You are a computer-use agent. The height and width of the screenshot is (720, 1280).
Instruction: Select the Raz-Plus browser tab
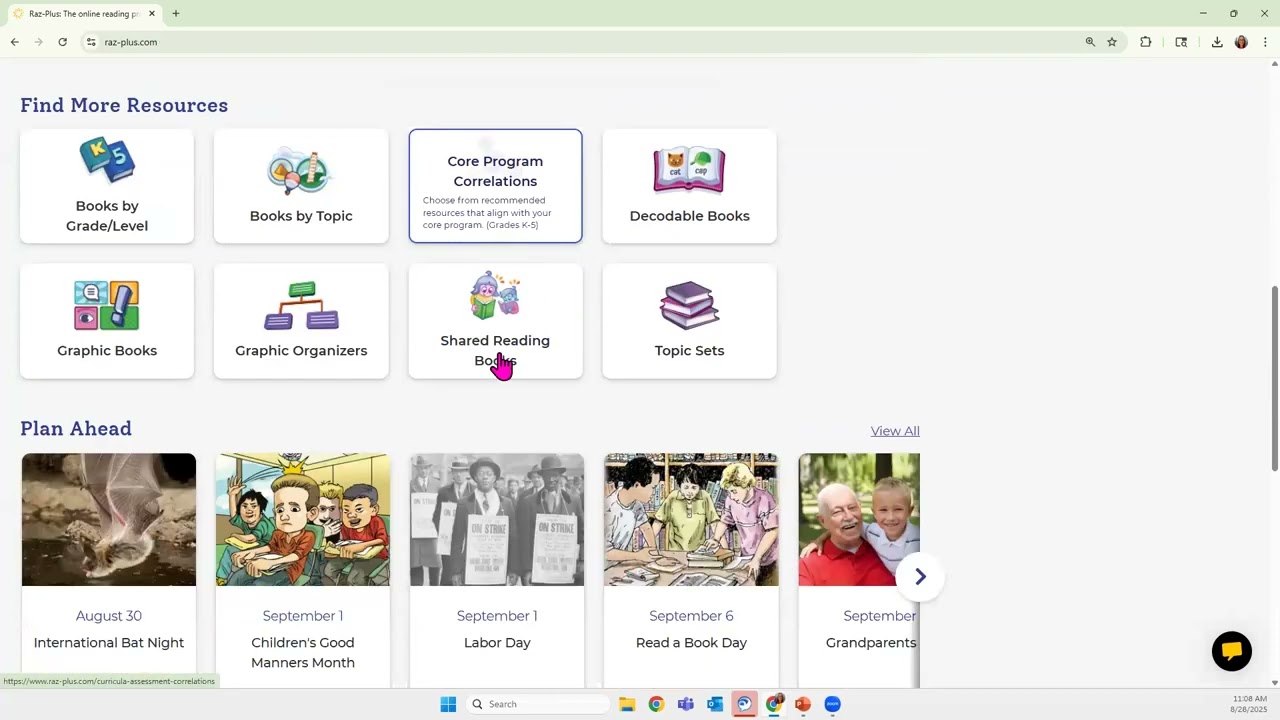[84, 14]
